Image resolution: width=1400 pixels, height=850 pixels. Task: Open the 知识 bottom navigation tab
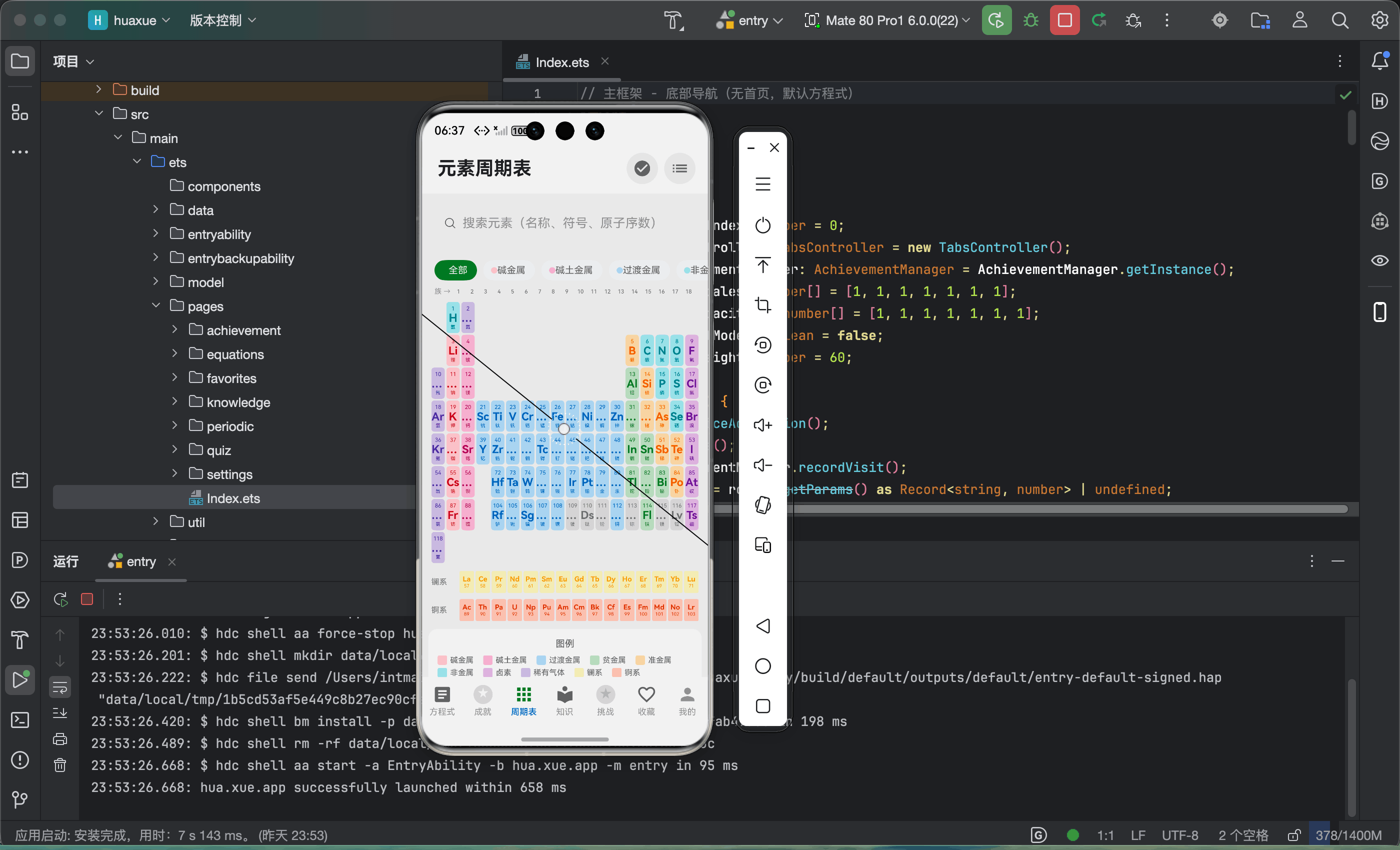click(564, 700)
